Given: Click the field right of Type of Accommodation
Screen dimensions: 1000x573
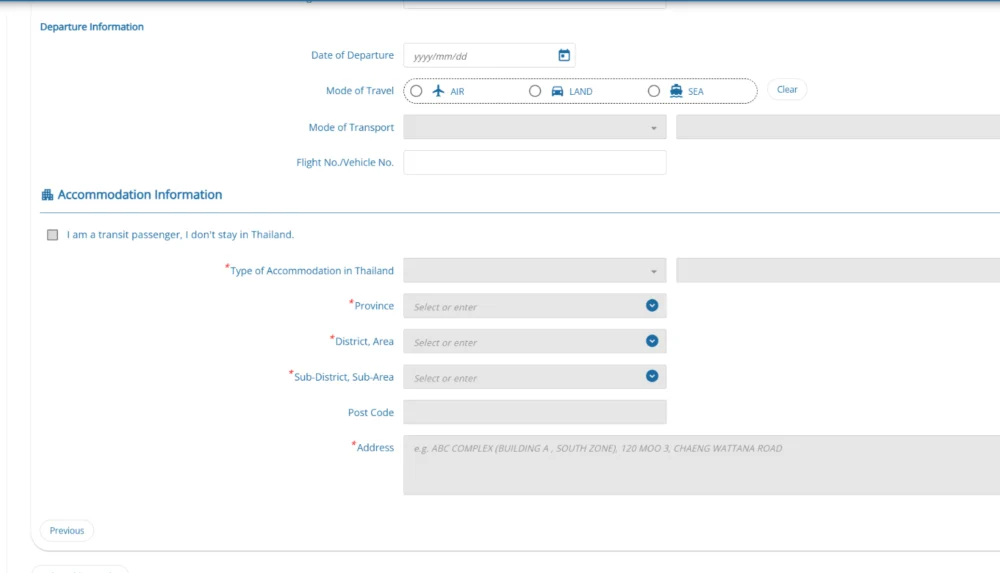Looking at the screenshot, I should (838, 271).
